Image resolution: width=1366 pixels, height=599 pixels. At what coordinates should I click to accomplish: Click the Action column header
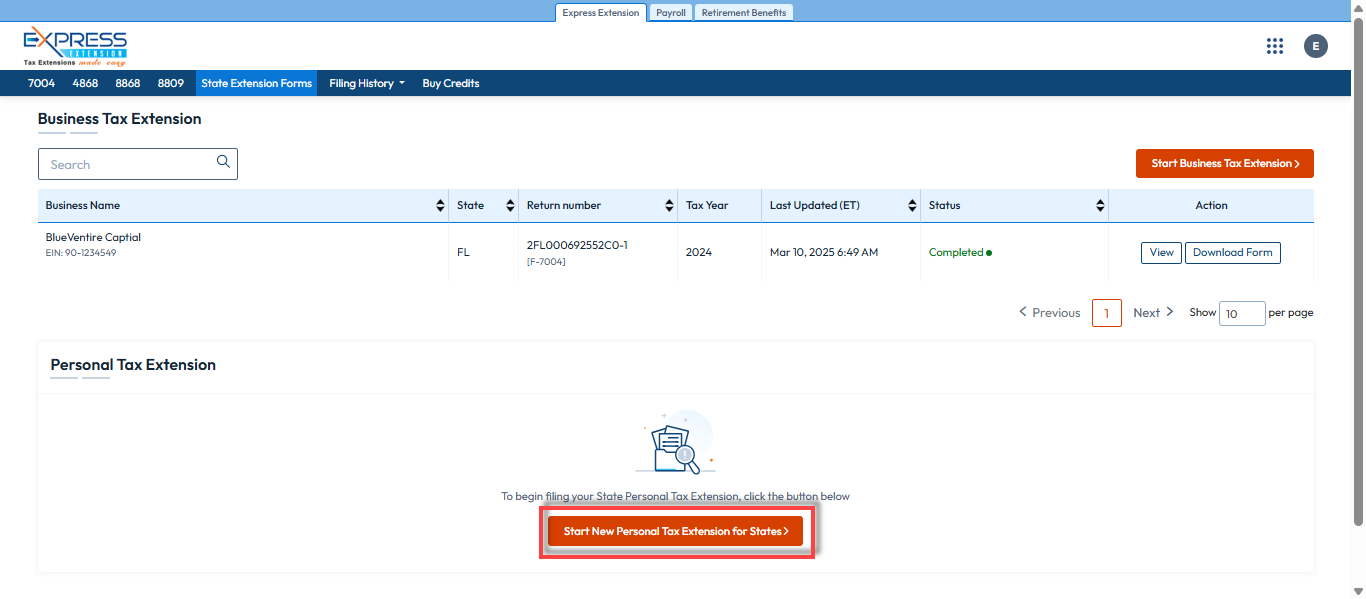1211,205
